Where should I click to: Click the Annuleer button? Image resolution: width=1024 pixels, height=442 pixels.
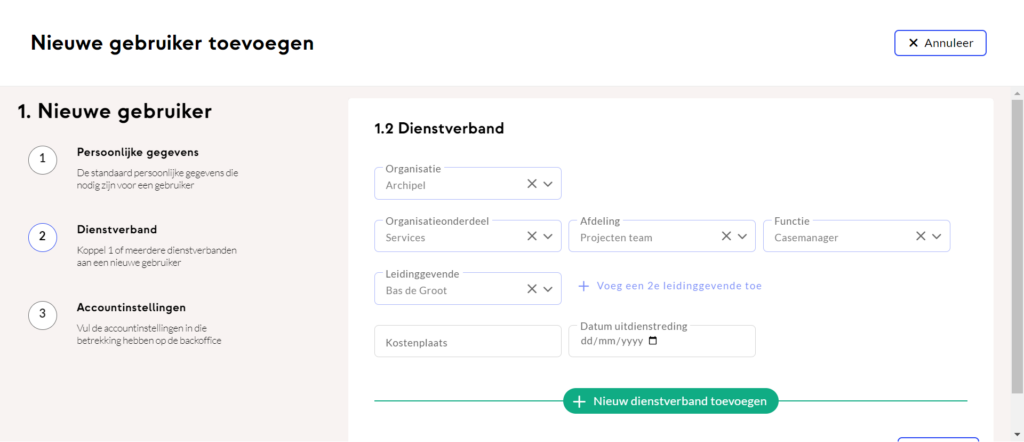tap(940, 43)
